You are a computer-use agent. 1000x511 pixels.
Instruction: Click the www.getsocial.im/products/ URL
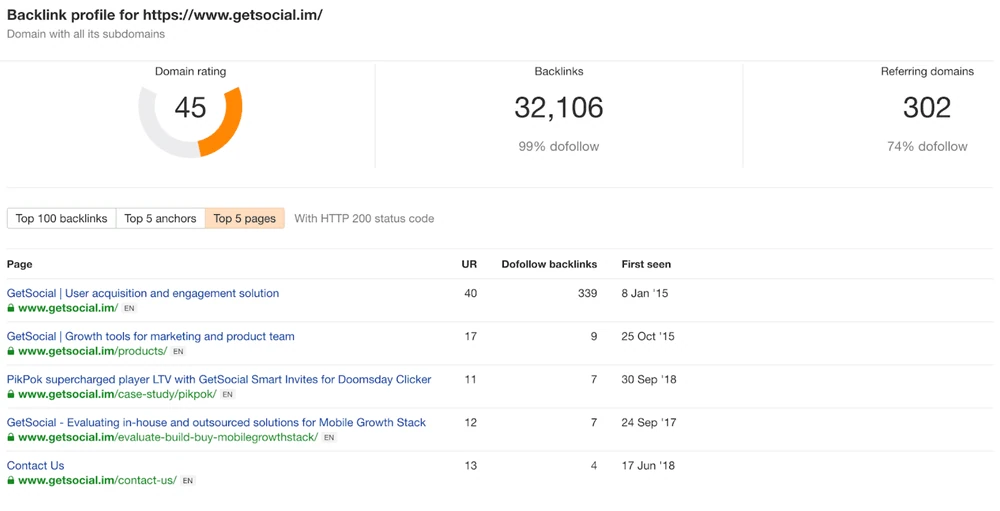pyautogui.click(x=92, y=352)
